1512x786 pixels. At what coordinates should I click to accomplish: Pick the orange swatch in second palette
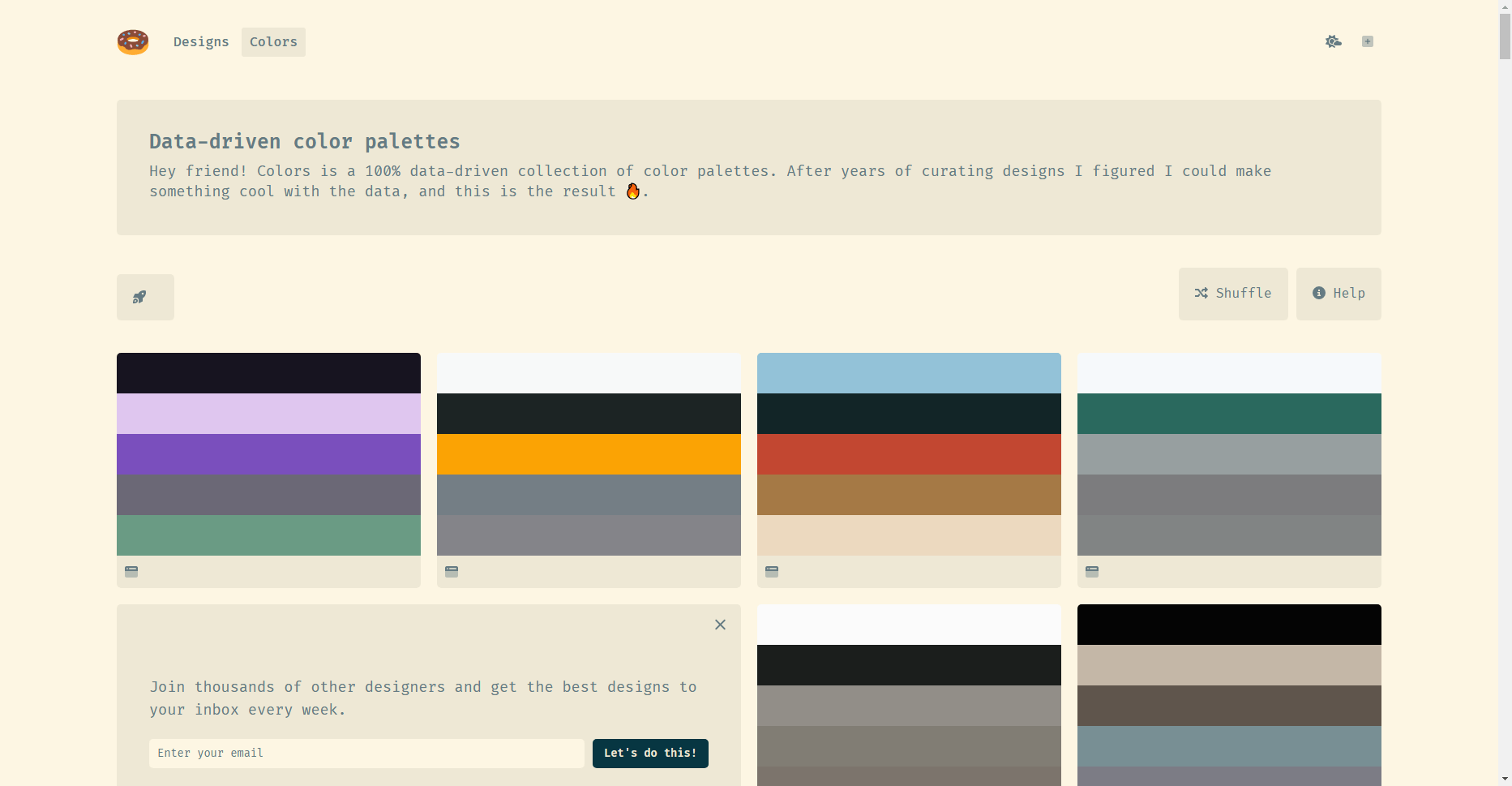tap(589, 454)
